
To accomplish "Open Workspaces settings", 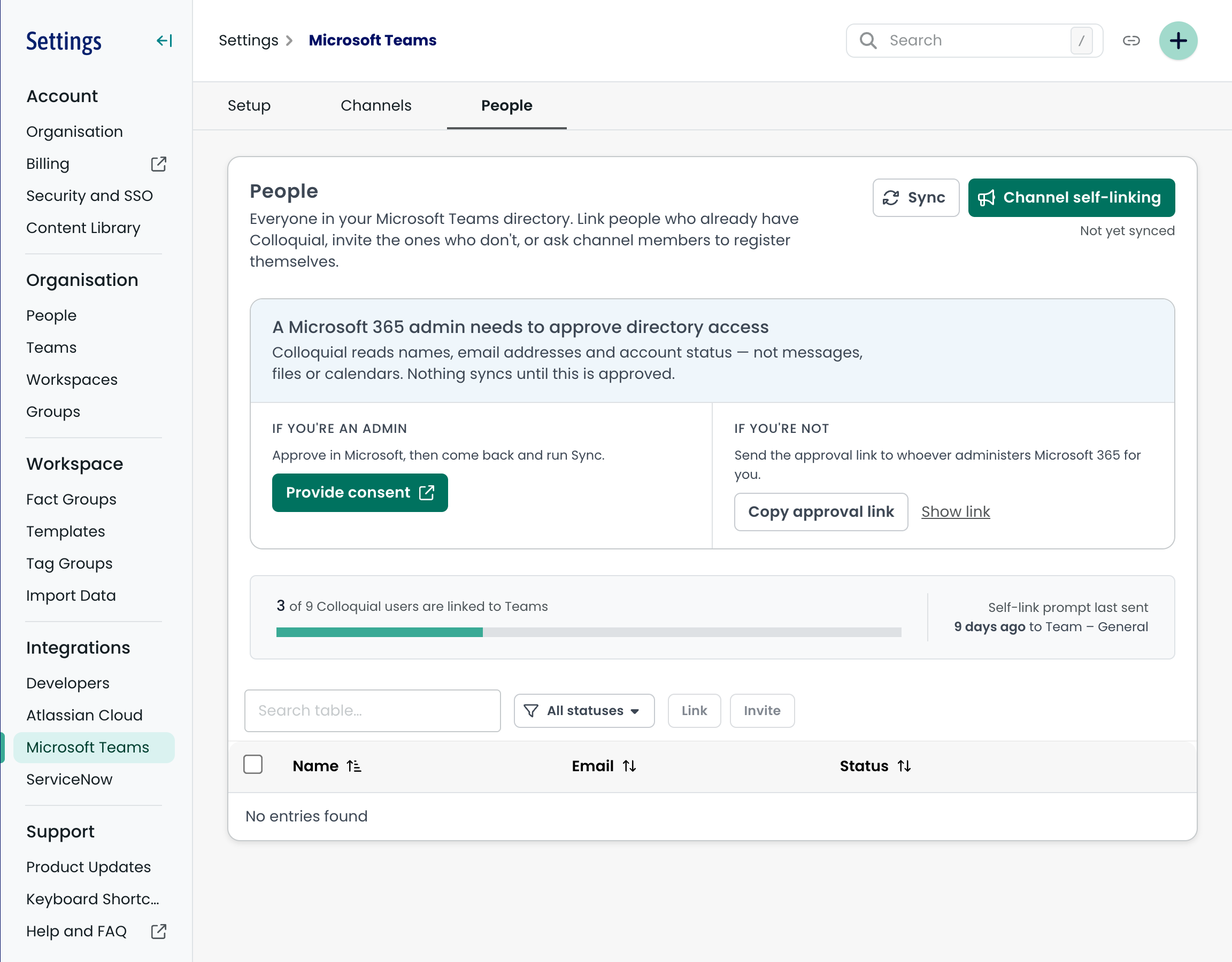I will (x=72, y=379).
